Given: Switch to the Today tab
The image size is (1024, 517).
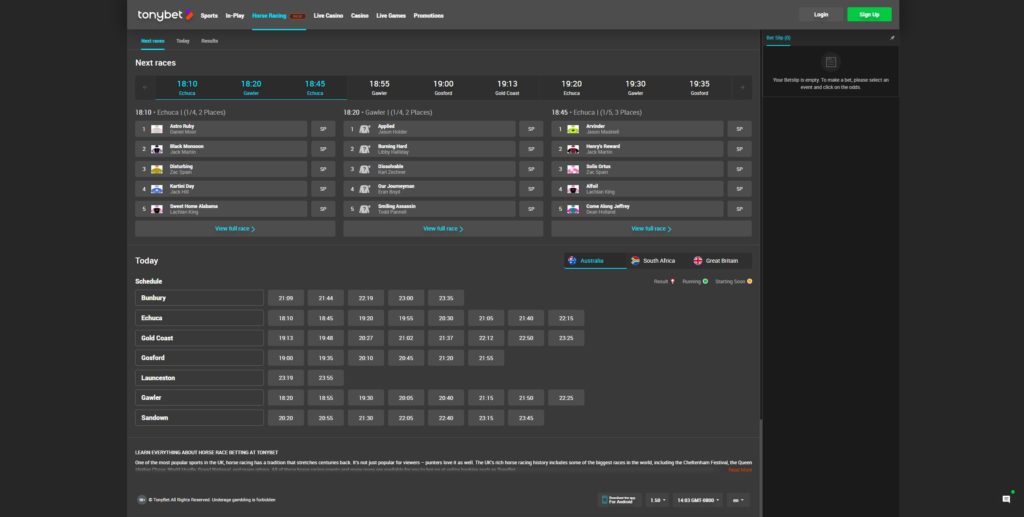Looking at the screenshot, I should pyautogui.click(x=183, y=41).
